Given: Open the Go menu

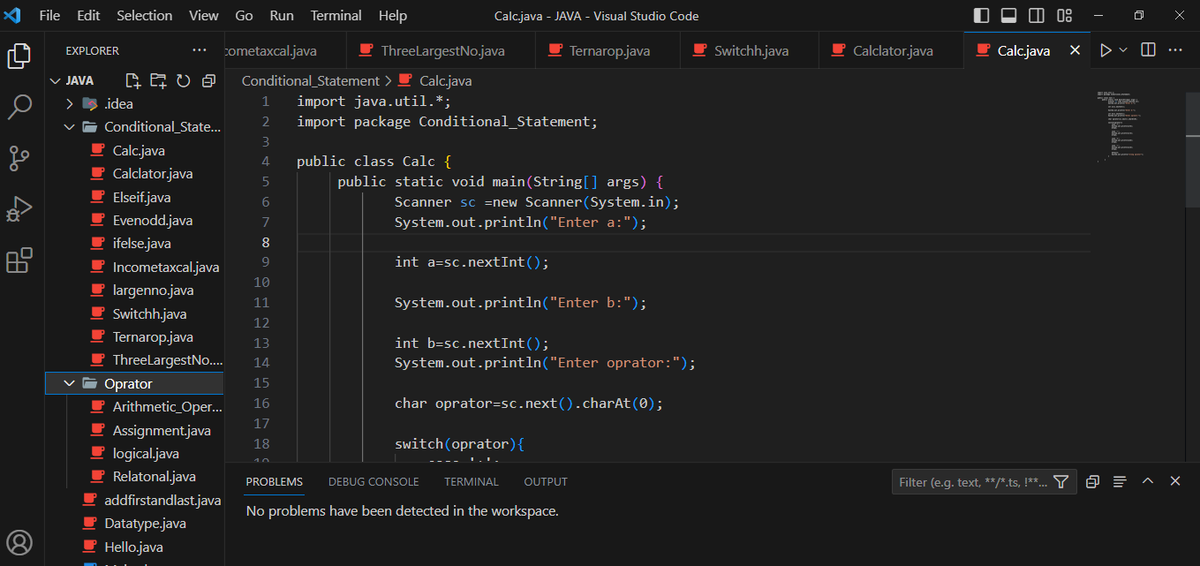Looking at the screenshot, I should pos(244,16).
